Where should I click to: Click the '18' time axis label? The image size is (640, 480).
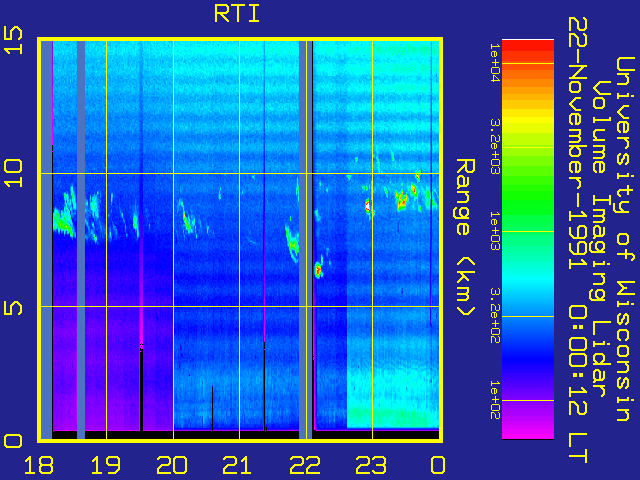coord(39,465)
